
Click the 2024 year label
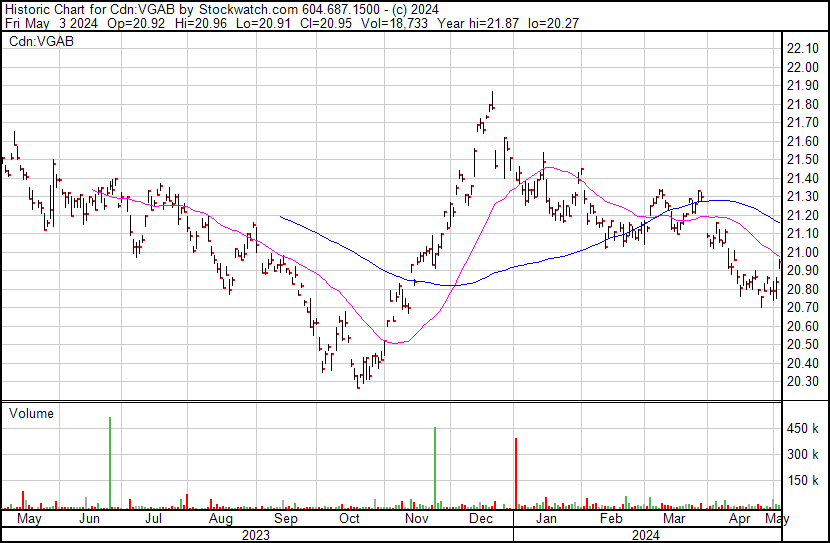(646, 535)
